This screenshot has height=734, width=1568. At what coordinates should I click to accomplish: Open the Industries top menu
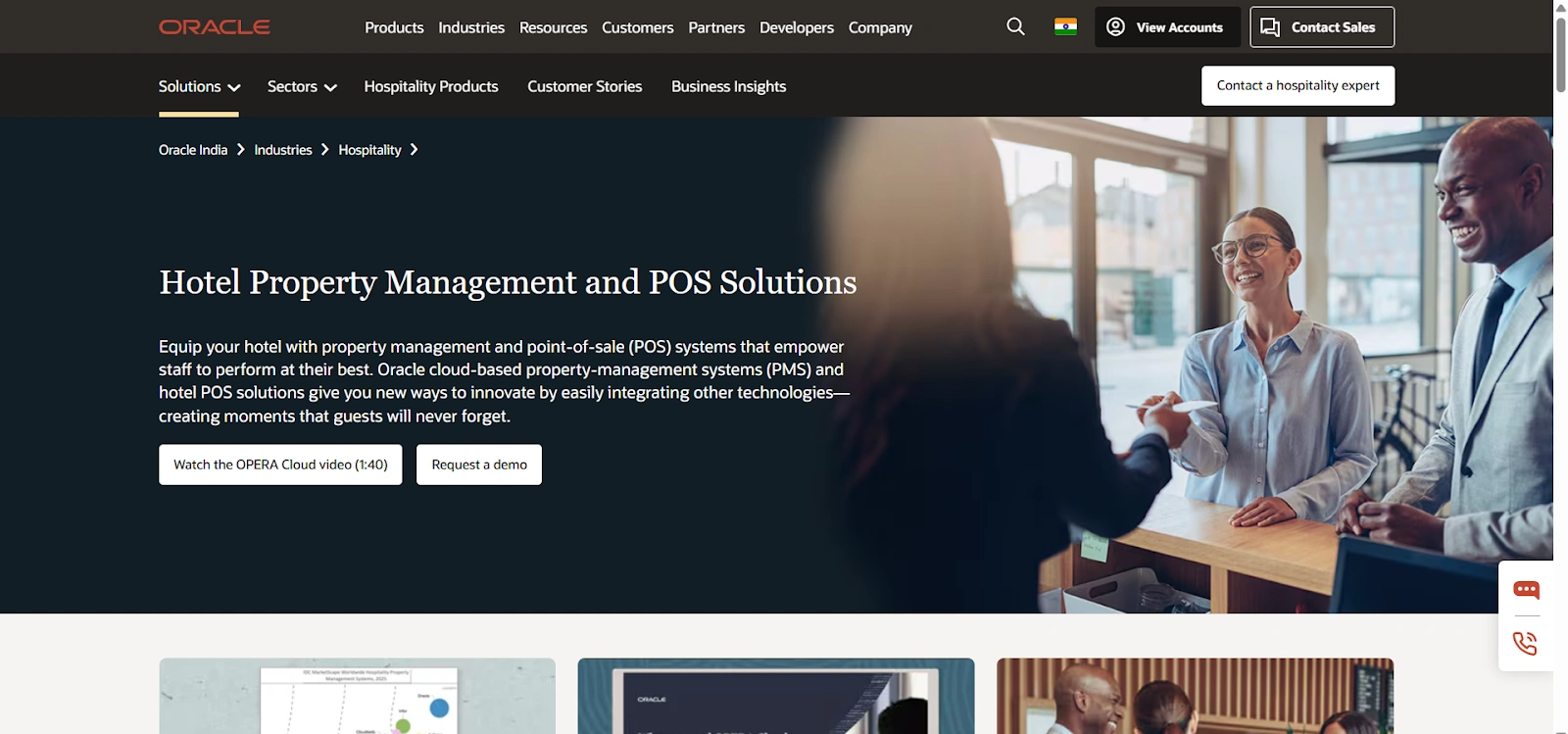coord(471,27)
